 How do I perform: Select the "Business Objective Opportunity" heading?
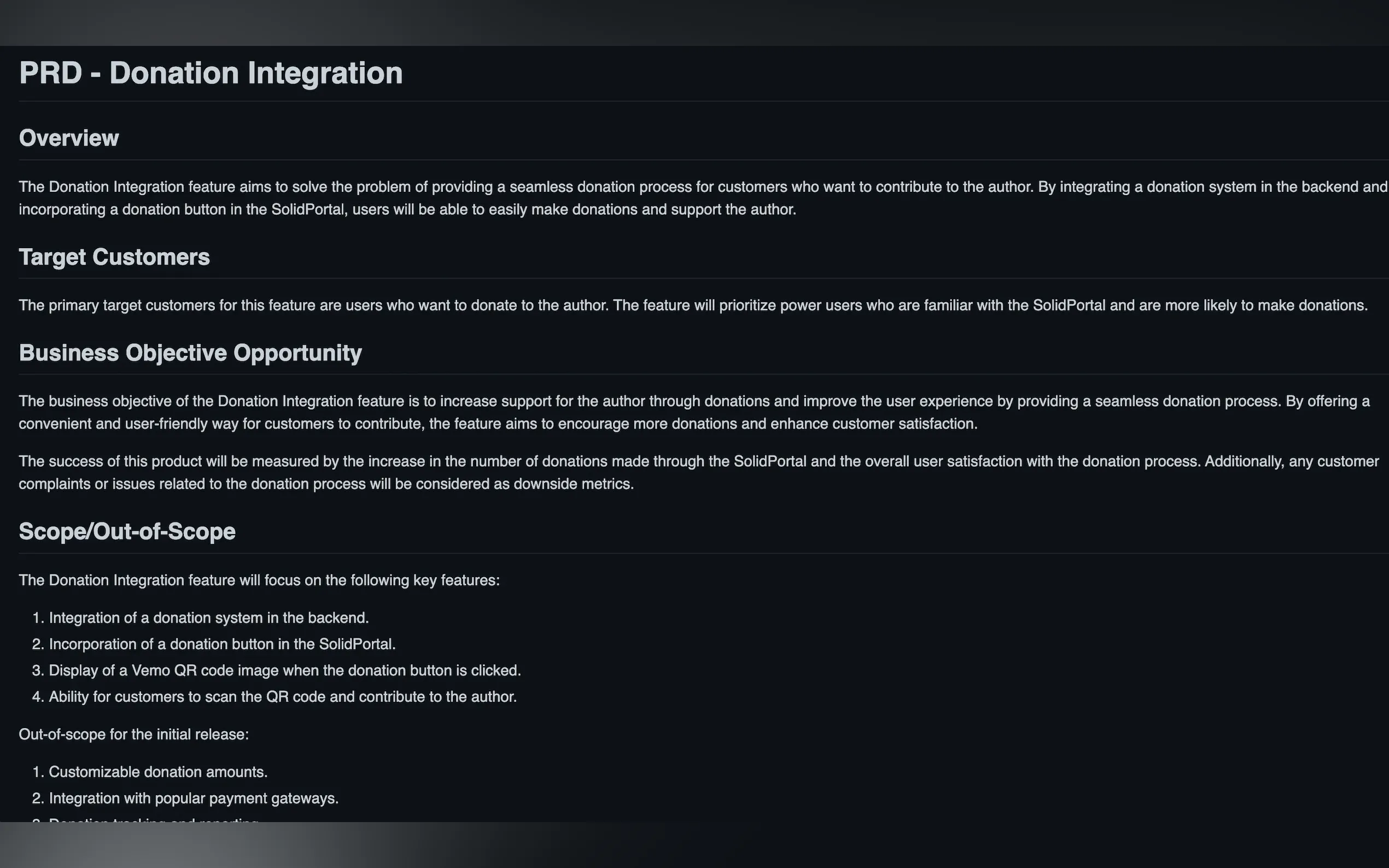tap(190, 353)
